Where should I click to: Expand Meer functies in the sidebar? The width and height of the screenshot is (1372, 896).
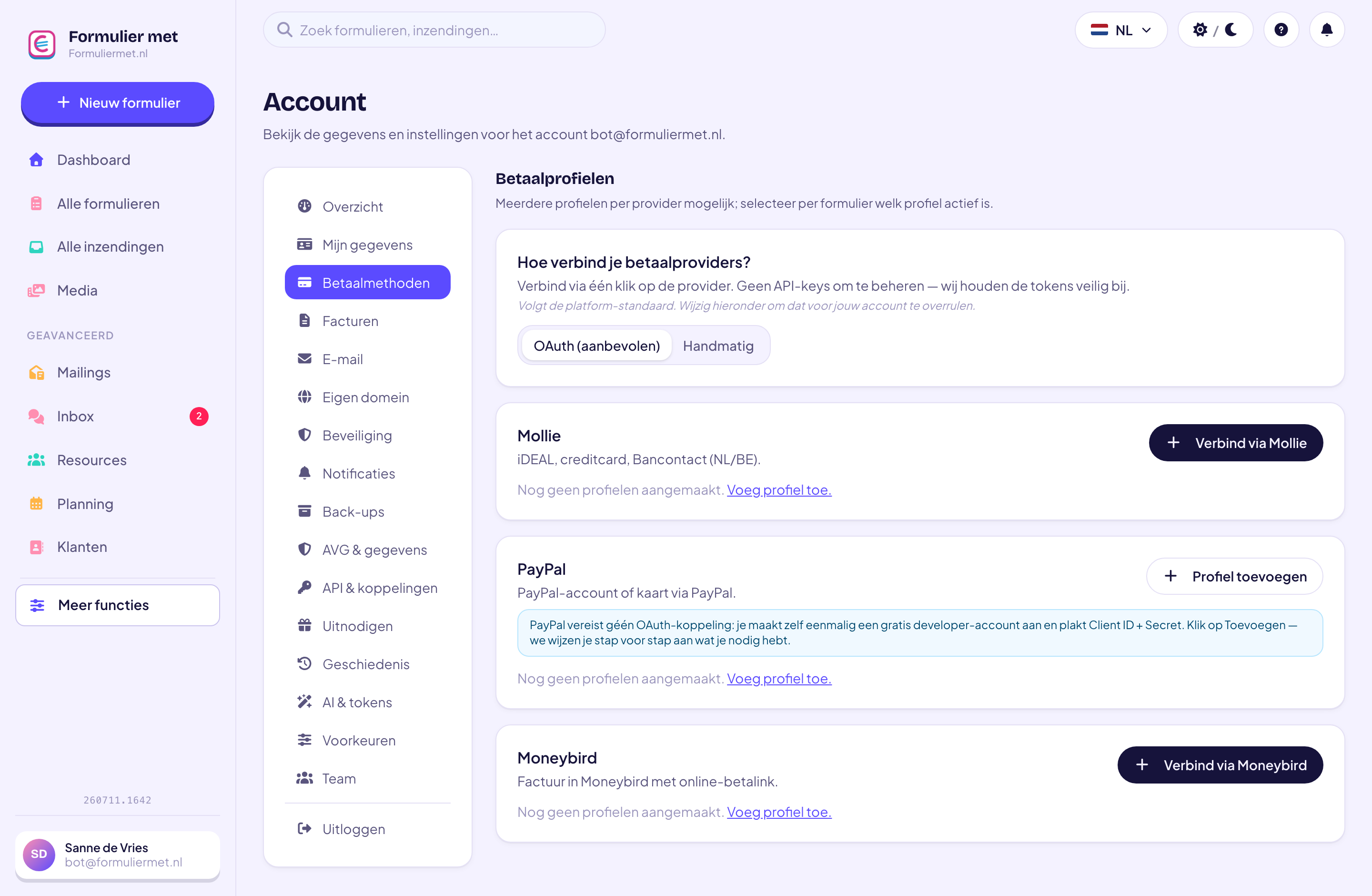pos(118,605)
